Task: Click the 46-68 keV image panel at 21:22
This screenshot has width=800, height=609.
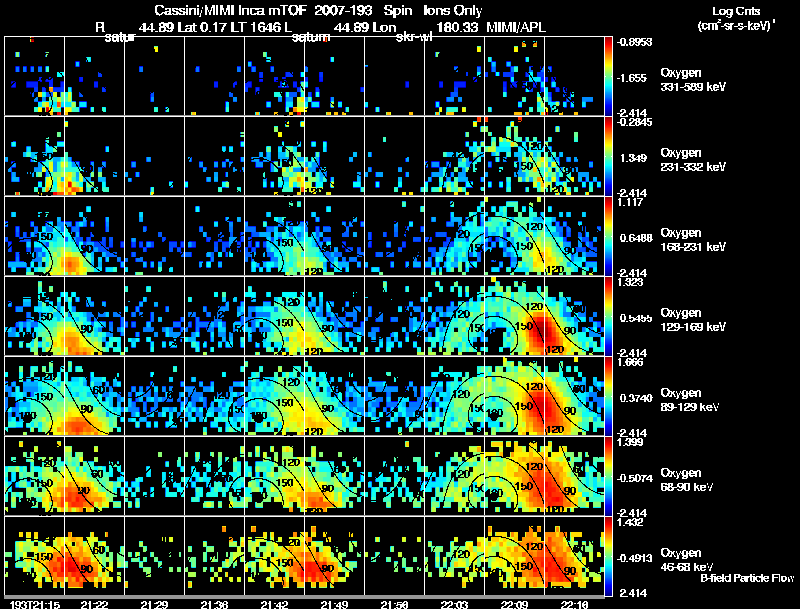Action: pos(94,556)
